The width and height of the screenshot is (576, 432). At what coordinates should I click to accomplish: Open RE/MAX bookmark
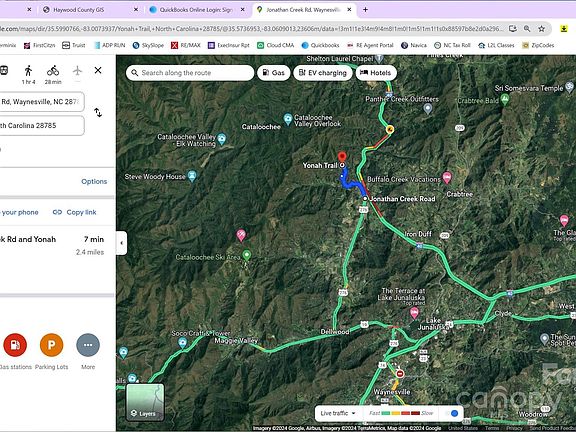point(186,45)
